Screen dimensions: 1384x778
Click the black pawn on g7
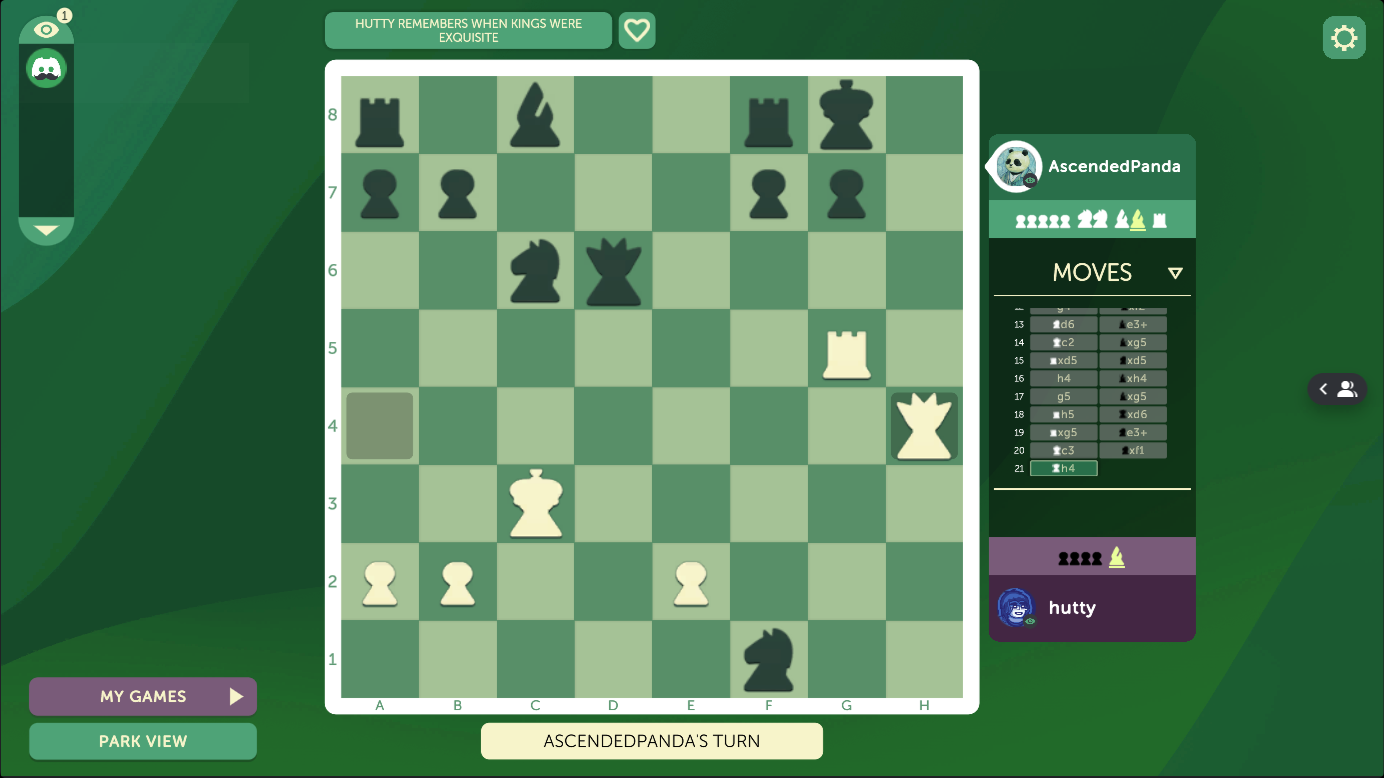[x=846, y=194]
